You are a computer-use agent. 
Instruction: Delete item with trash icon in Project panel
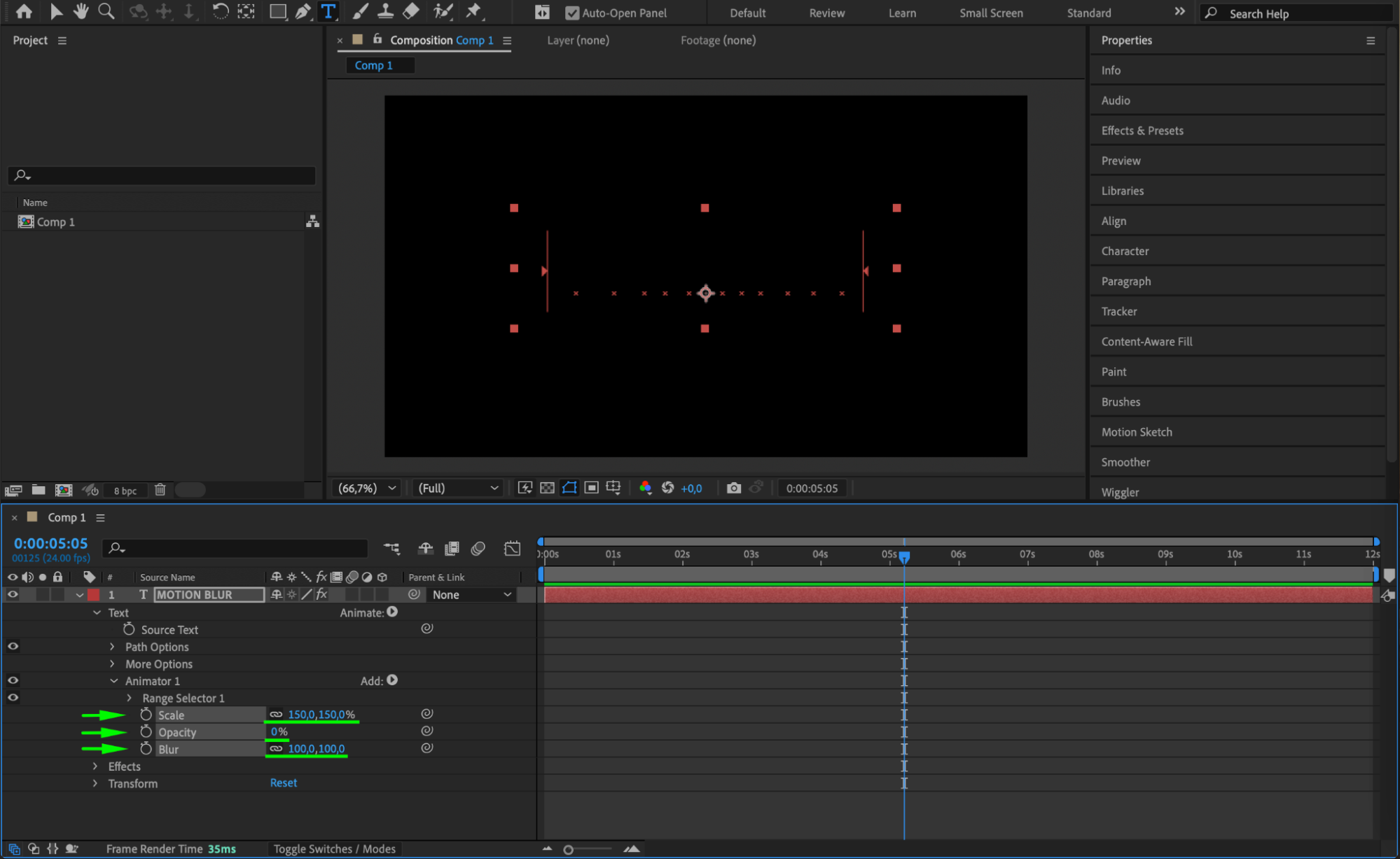(160, 490)
